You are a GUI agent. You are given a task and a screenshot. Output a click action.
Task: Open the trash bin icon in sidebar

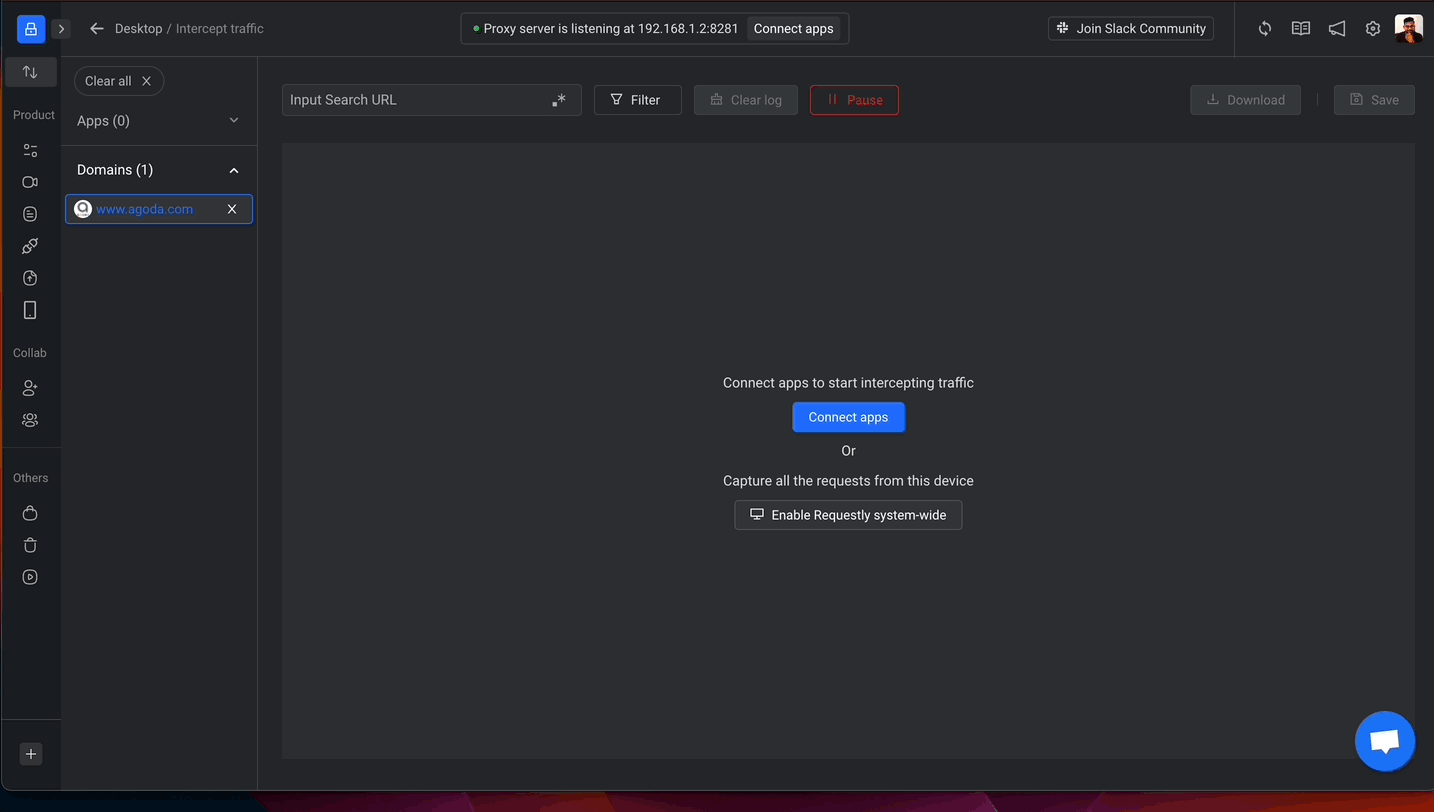(30, 545)
